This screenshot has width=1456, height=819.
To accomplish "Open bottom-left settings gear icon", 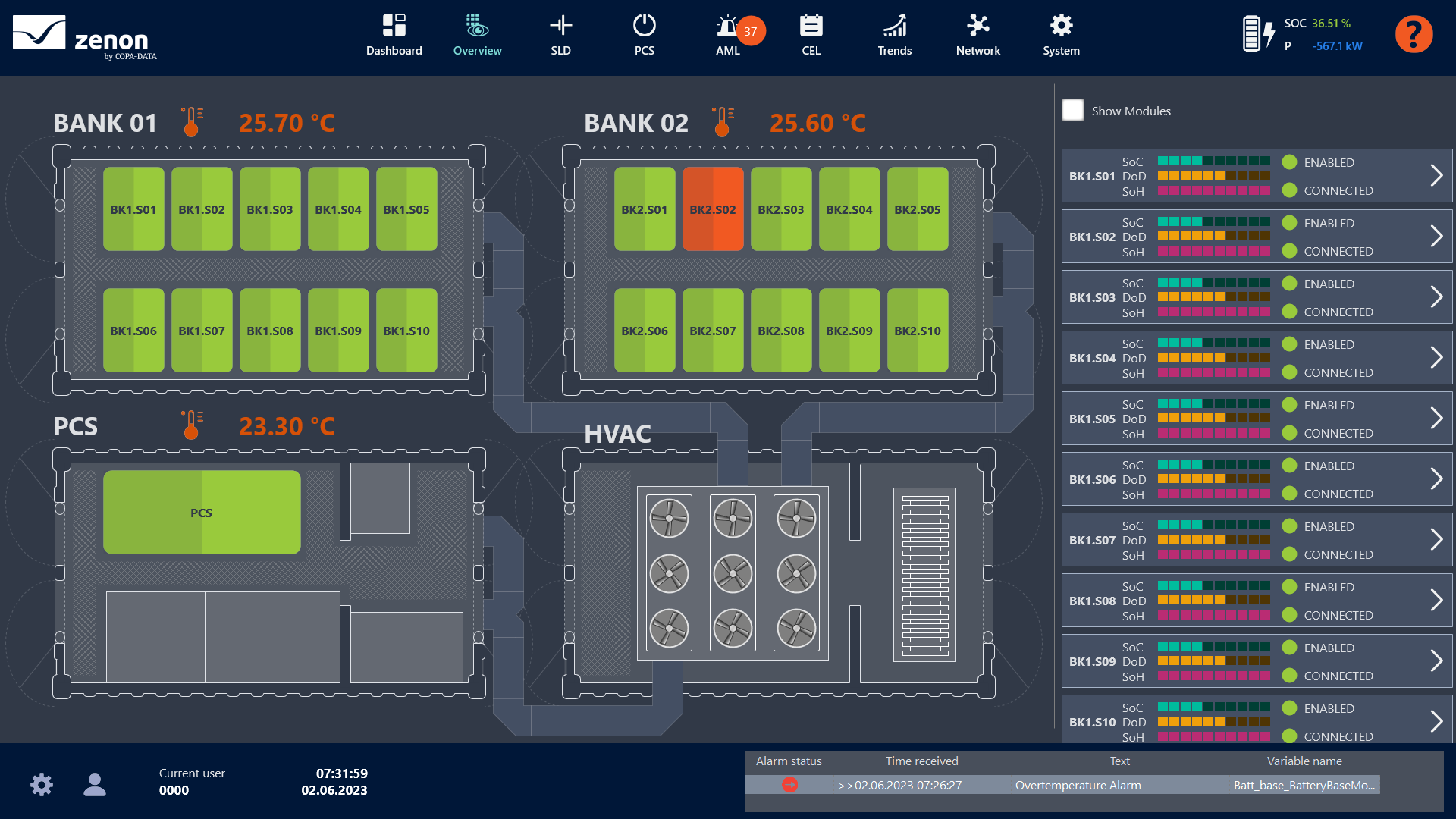I will point(42,784).
